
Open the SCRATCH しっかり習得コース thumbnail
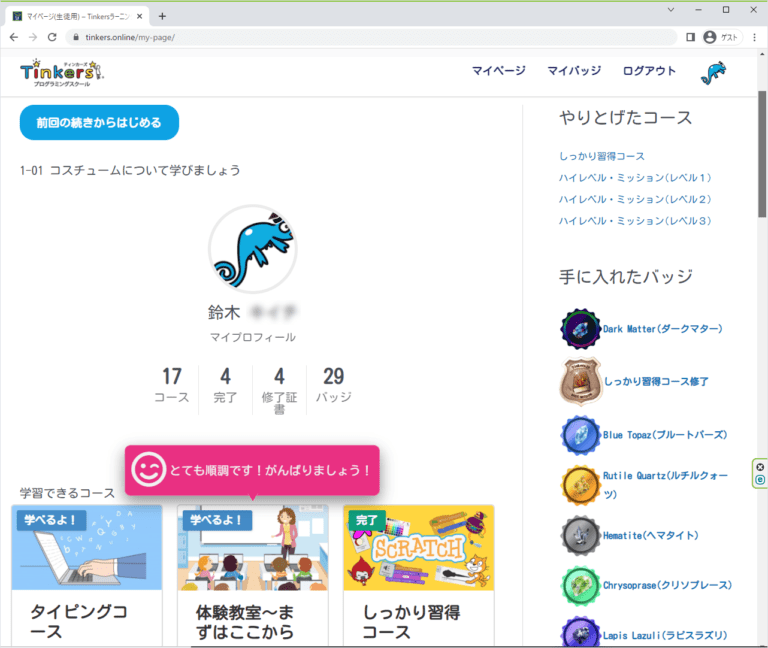tap(418, 548)
